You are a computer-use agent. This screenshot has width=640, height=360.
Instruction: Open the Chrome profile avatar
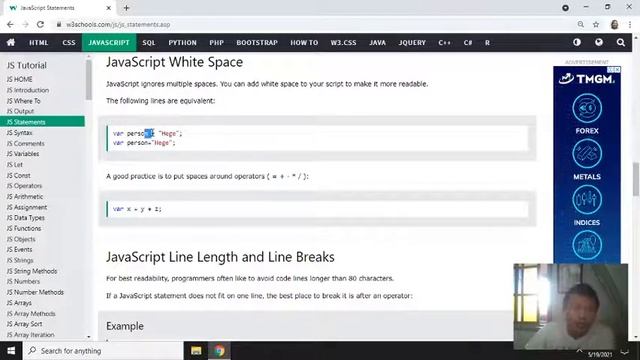click(614, 24)
